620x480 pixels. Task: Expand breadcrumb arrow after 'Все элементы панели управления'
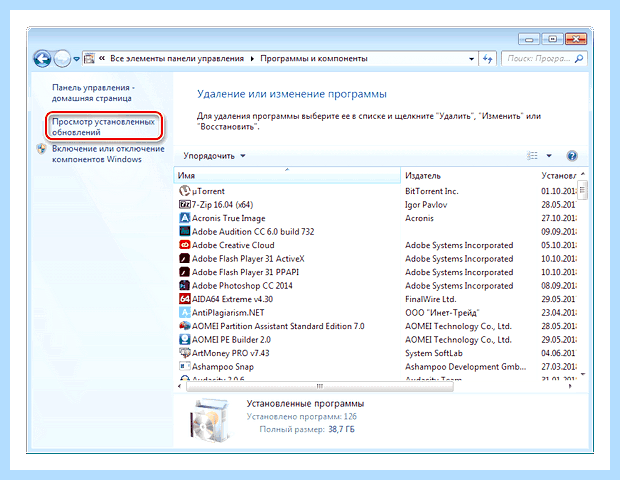tap(252, 59)
